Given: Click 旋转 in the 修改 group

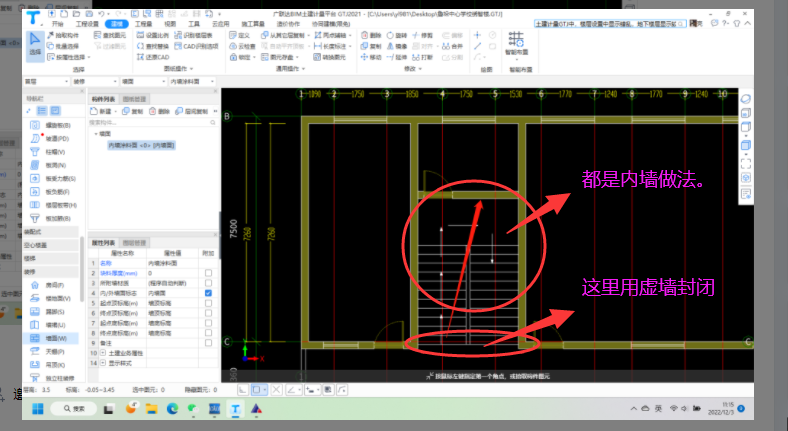Looking at the screenshot, I should (397, 35).
